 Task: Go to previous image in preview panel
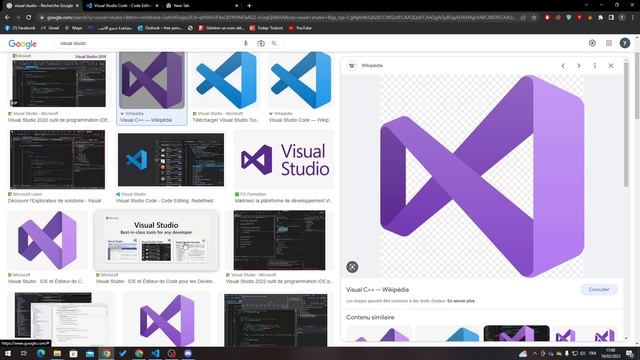[563, 66]
